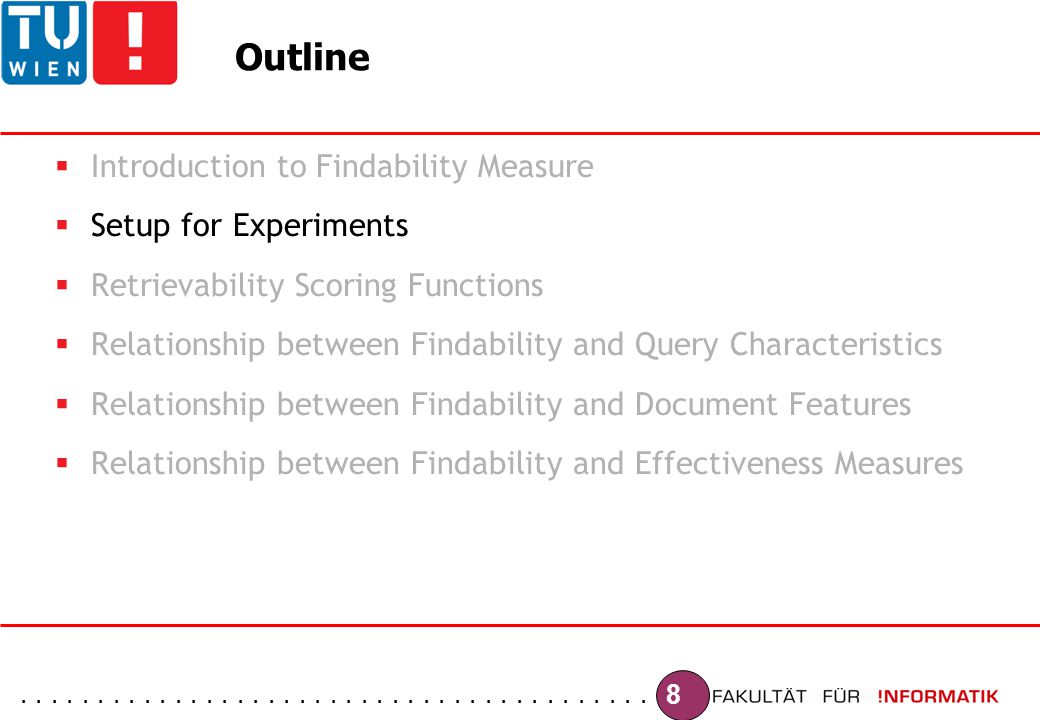
Task: Click the red !NFORMATIK footer text
Action: tap(938, 696)
